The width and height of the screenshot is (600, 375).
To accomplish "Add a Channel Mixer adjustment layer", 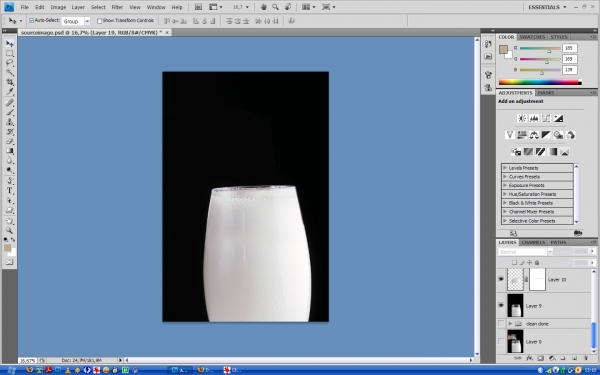I will click(571, 135).
